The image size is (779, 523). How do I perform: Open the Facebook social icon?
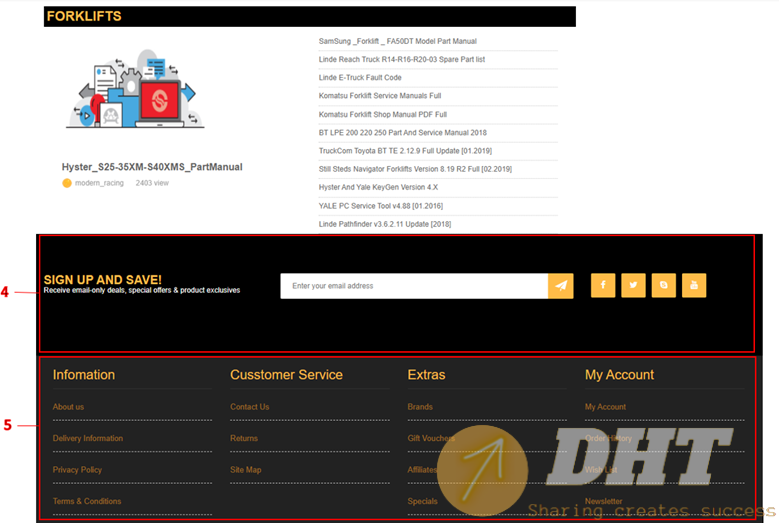[x=603, y=285]
